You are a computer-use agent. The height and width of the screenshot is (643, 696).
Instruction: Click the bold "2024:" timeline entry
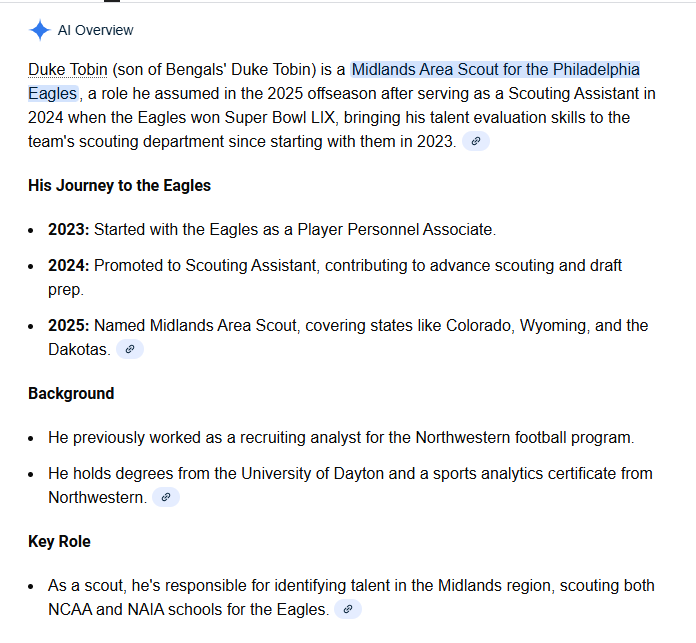(68, 266)
